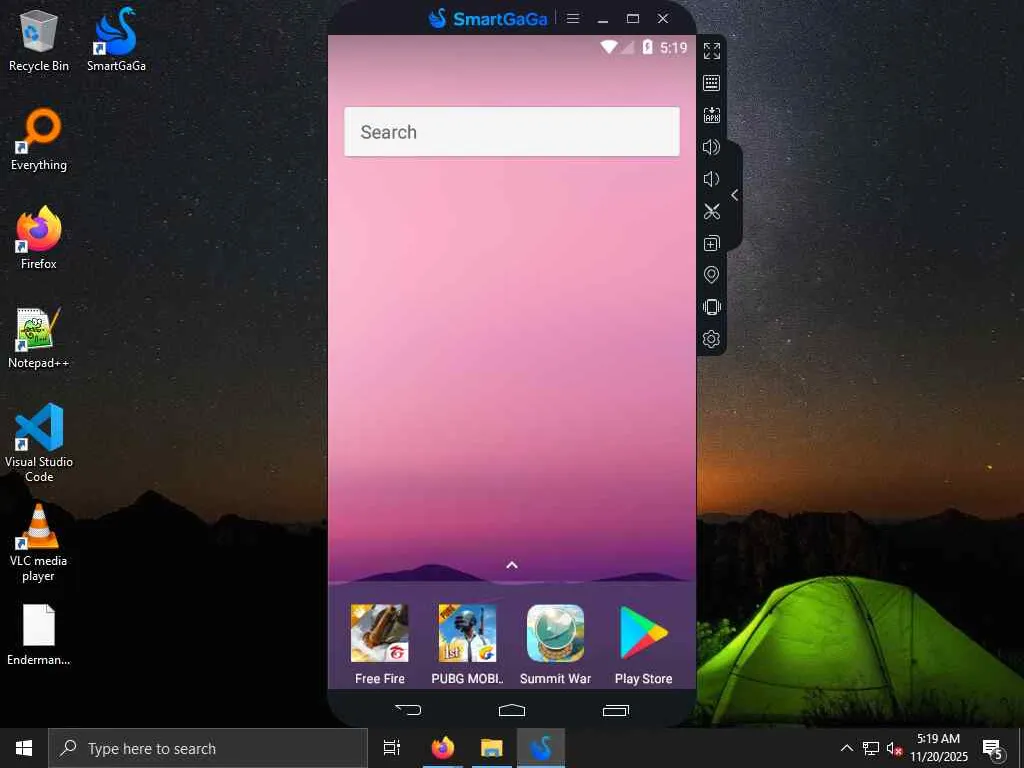Open the Windows Start menu

tap(24, 748)
